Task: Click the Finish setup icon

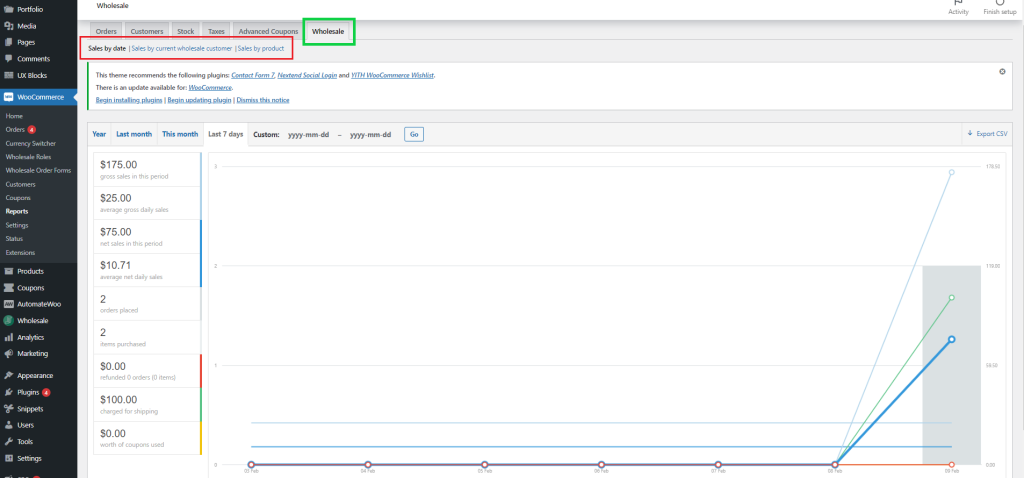Action: (999, 3)
